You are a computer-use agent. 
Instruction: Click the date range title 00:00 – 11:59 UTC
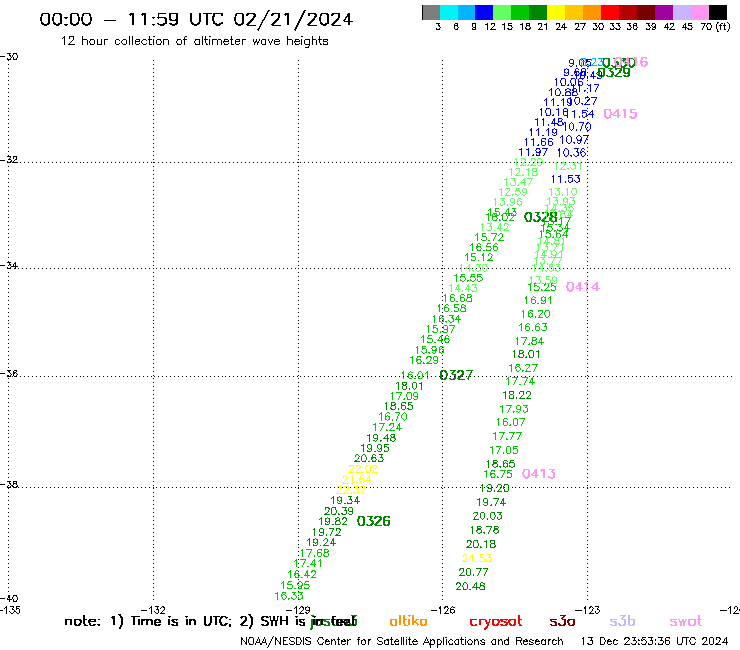click(x=196, y=19)
